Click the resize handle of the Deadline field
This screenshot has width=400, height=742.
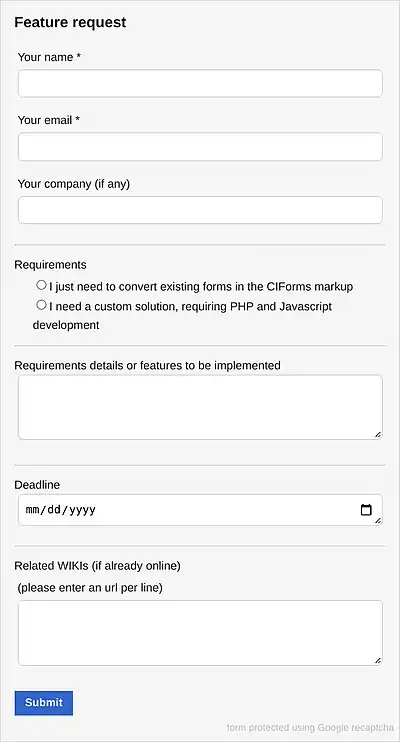coord(378,521)
